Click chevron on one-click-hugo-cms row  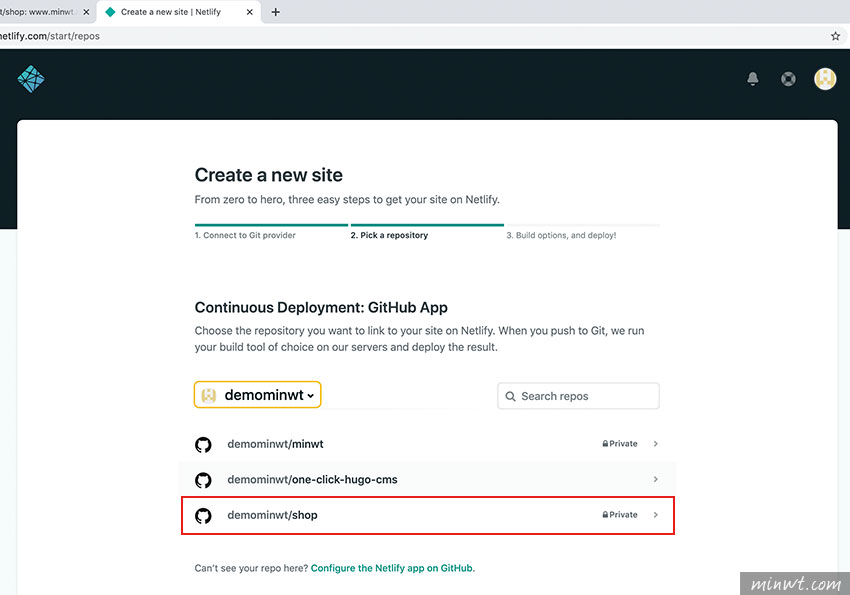655,480
